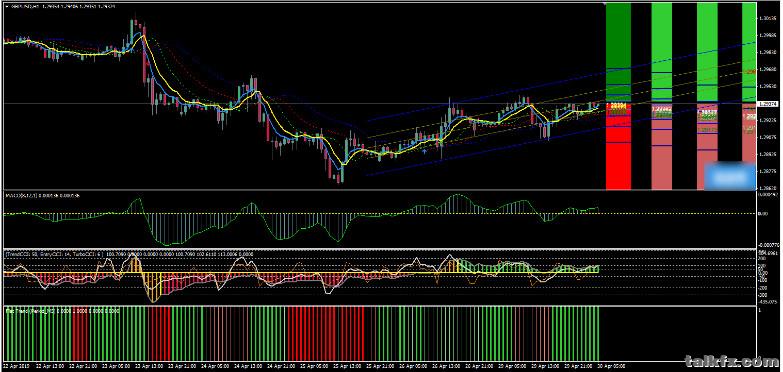783x372 pixels.
Task: Select the TrendCCI EntryCCI TurboCCI indicator label
Action: coord(130,254)
